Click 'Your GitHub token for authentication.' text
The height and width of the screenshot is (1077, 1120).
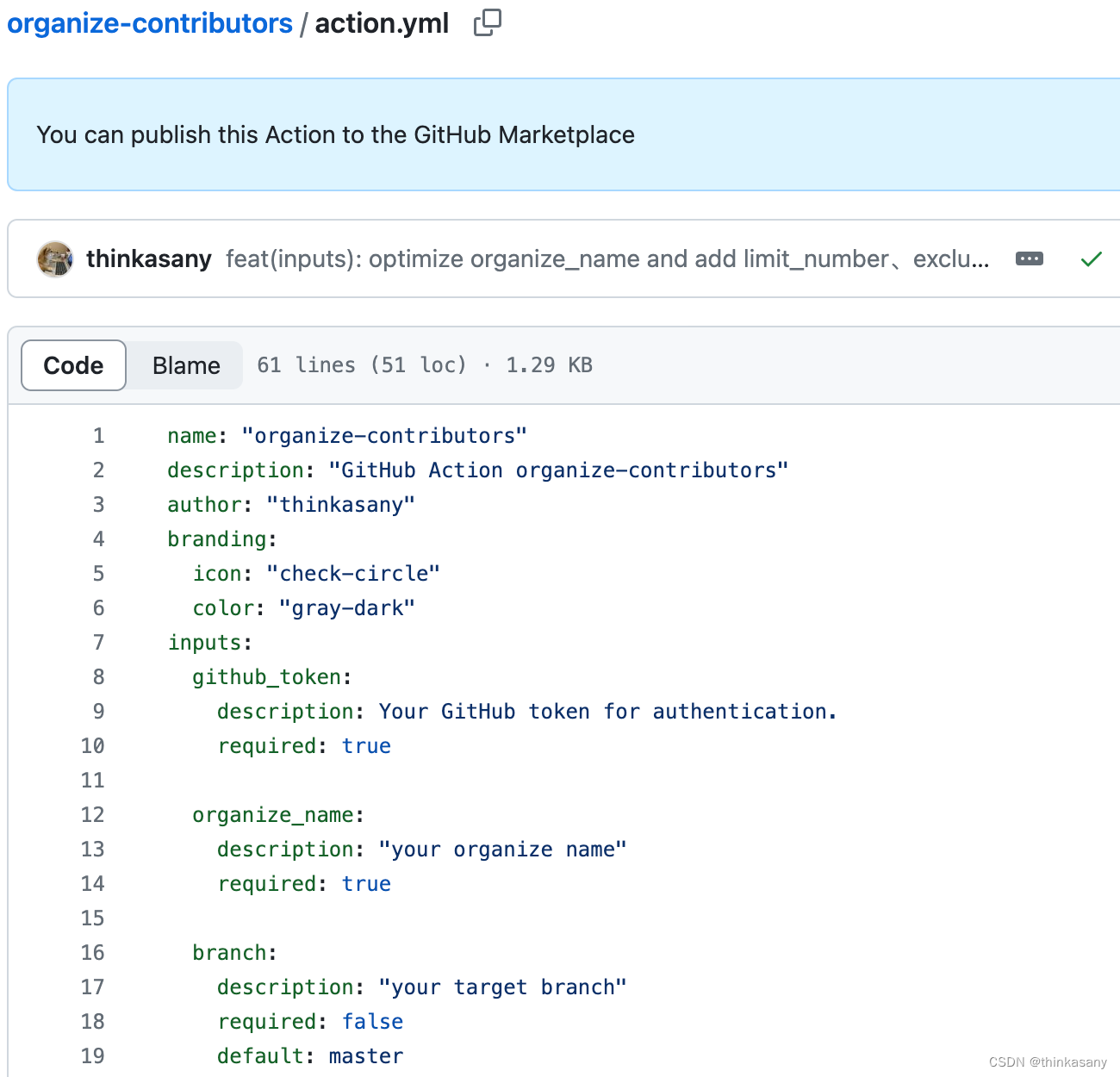tap(608, 712)
